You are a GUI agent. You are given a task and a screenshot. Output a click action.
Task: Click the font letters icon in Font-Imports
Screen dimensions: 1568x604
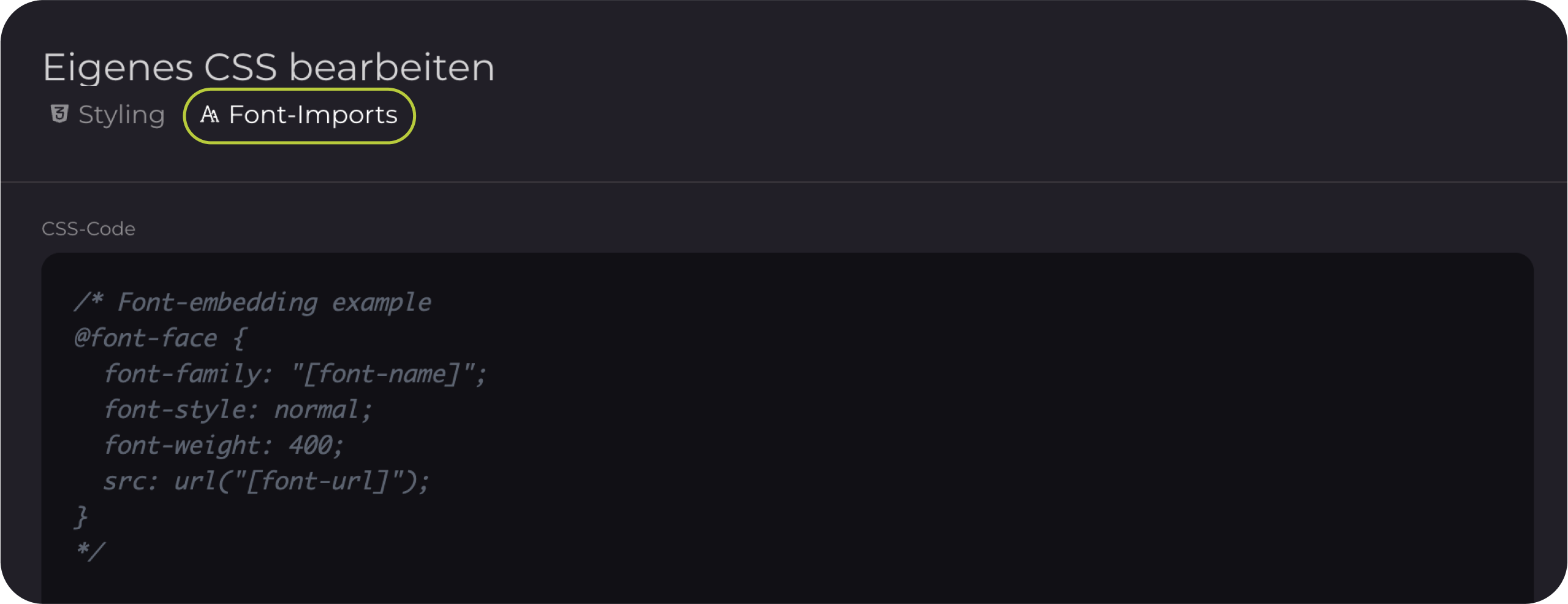pos(210,115)
